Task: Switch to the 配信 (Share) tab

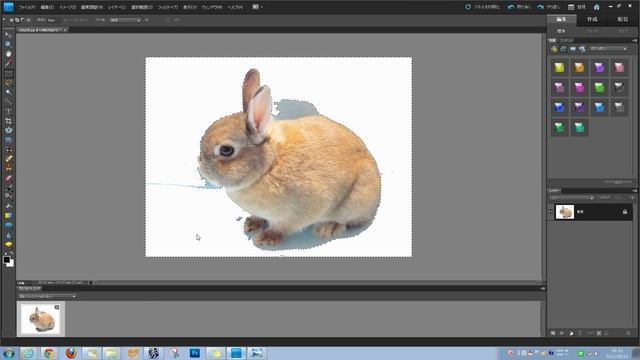Action: pos(622,20)
